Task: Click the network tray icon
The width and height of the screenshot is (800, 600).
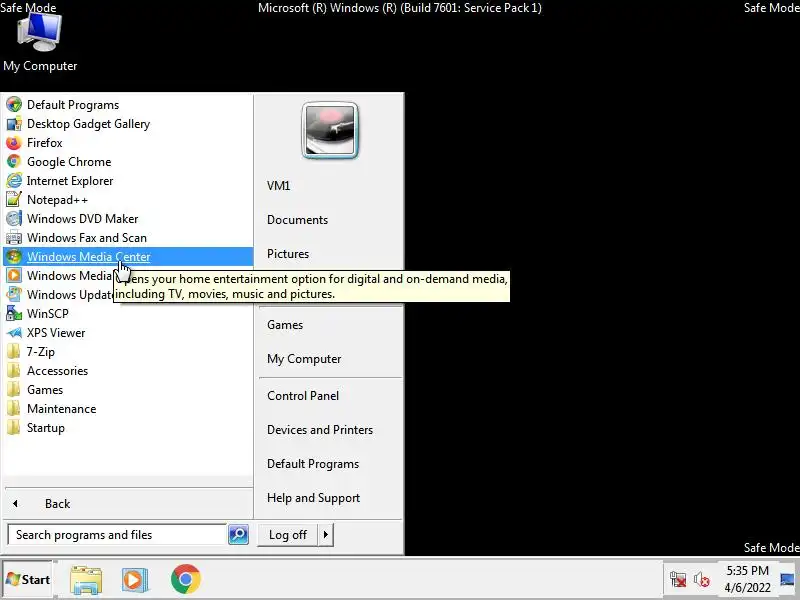Action: (x=678, y=580)
